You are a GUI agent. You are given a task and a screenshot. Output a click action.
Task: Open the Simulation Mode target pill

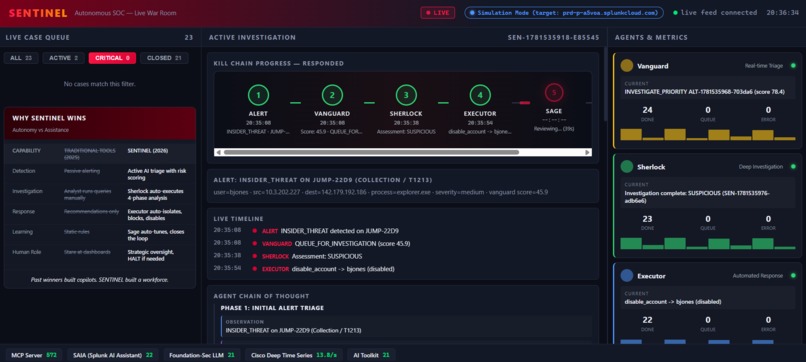[564, 13]
